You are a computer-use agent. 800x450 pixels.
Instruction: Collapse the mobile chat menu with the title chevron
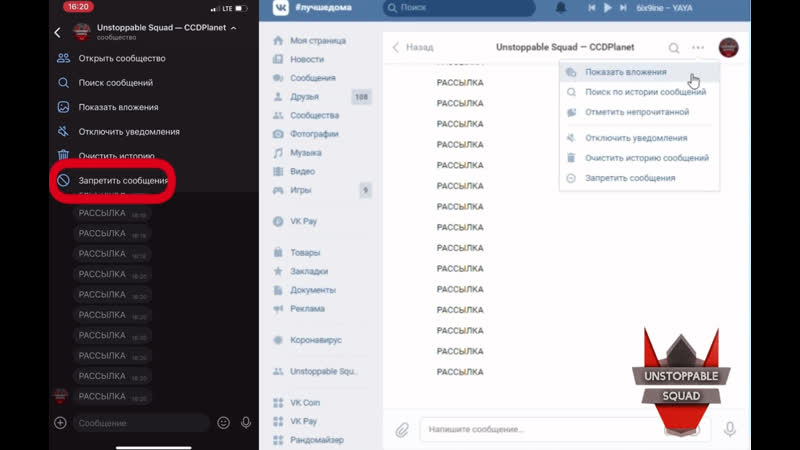coord(234,28)
